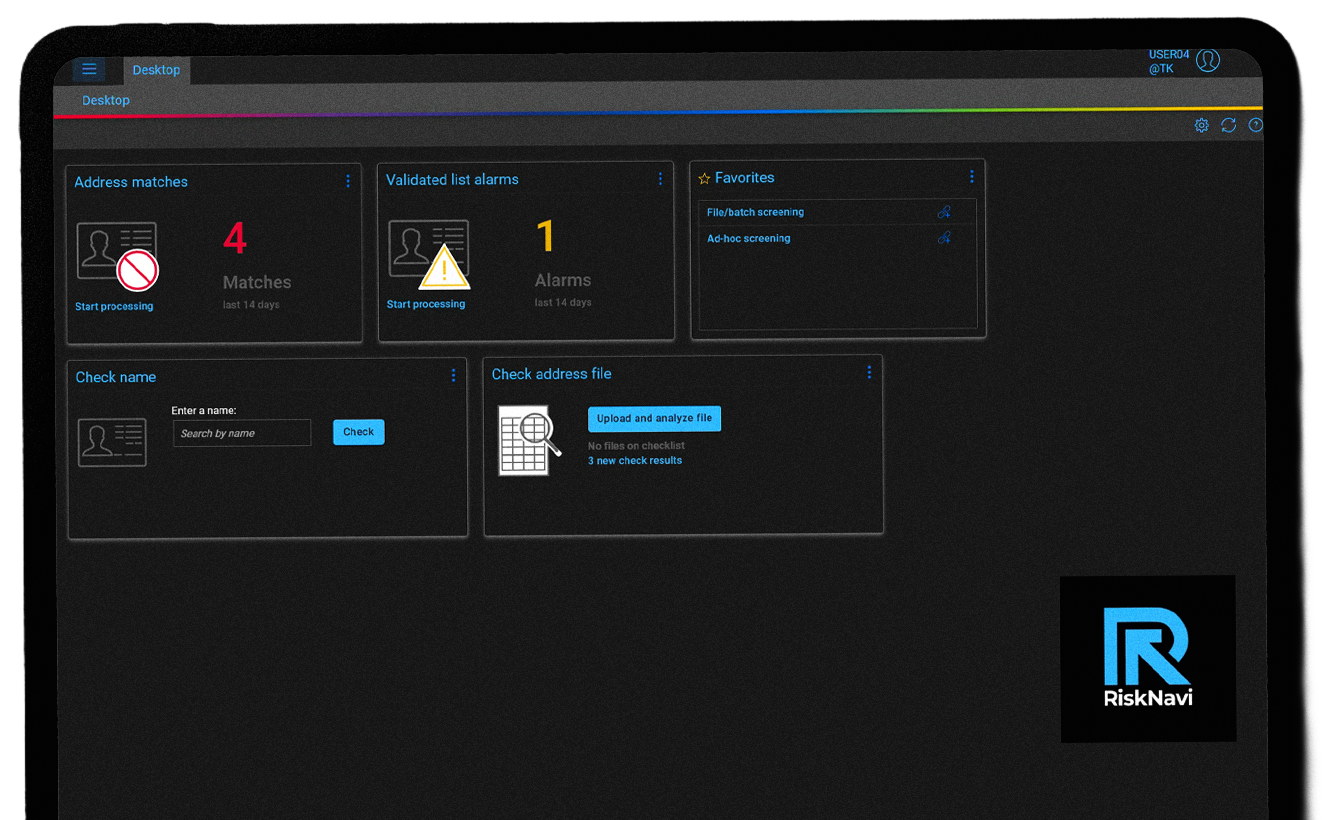This screenshot has height=820, width=1332.
Task: Open Ad-hoc screening favorite
Action: coord(749,238)
